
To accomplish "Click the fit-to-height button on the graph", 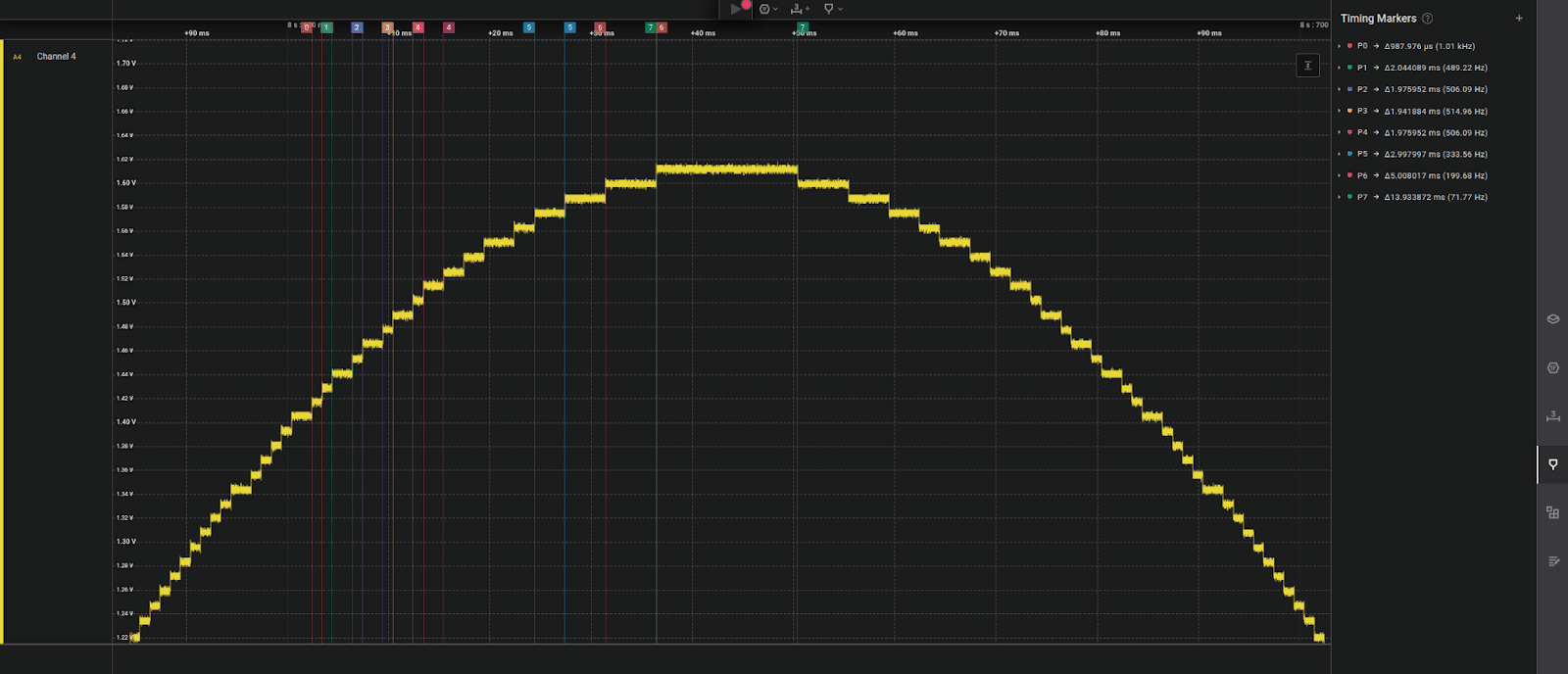I will (1307, 66).
